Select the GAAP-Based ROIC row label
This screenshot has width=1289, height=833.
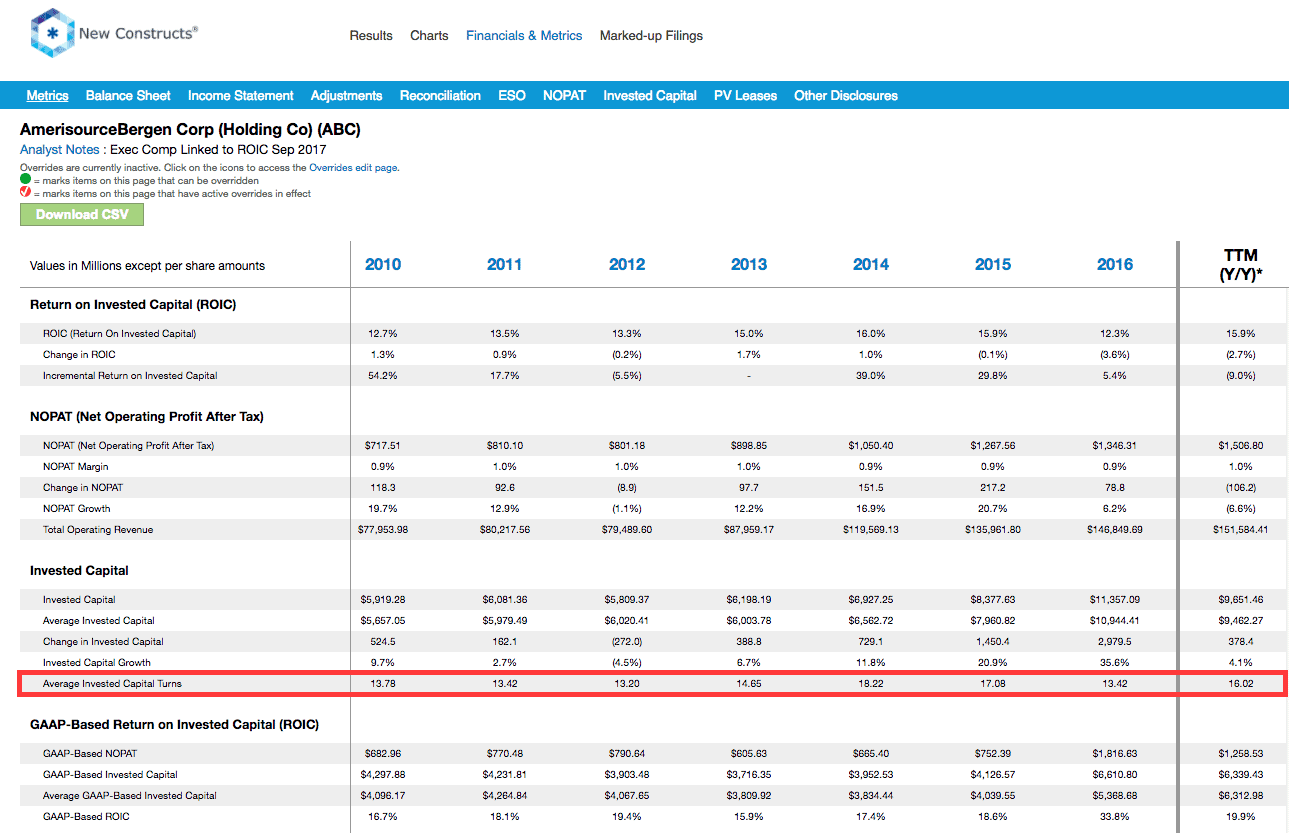86,816
